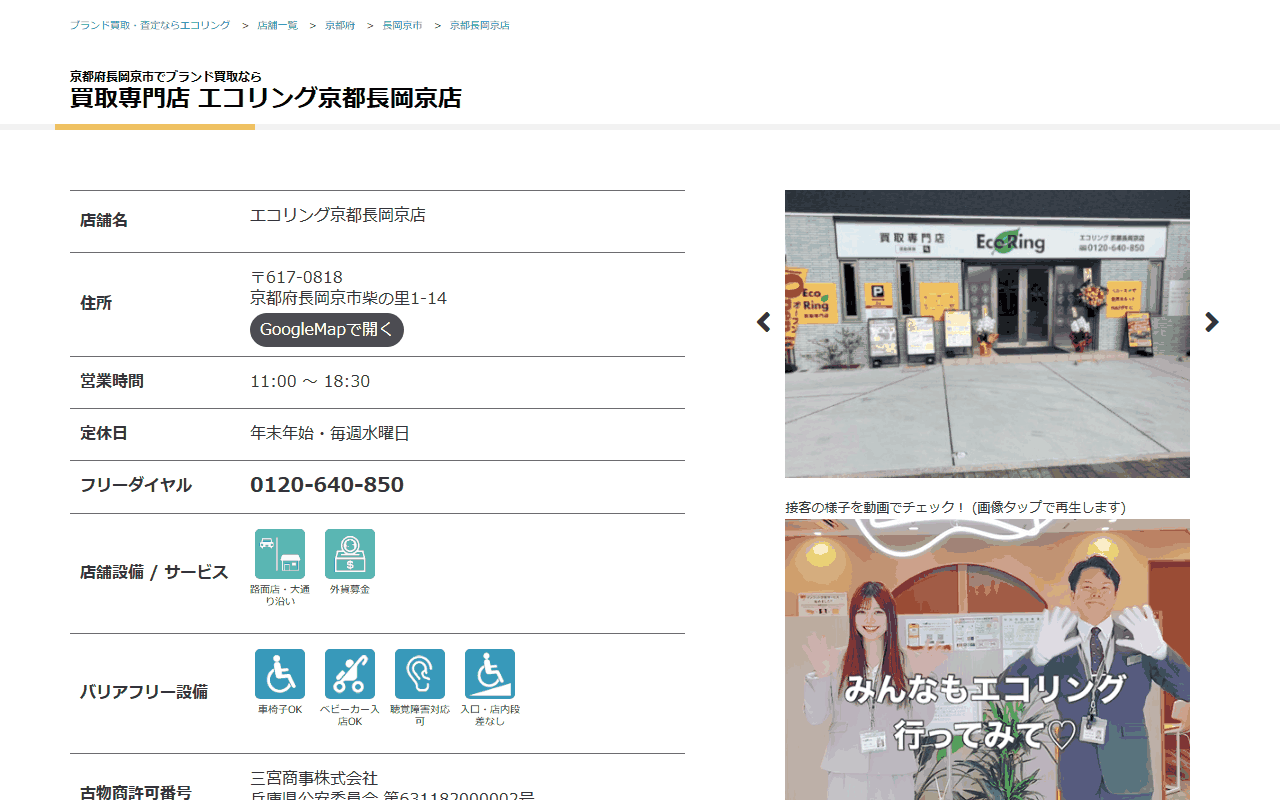
Task: Click the closed days 年末年始・毎週水曜日
Action: [330, 433]
